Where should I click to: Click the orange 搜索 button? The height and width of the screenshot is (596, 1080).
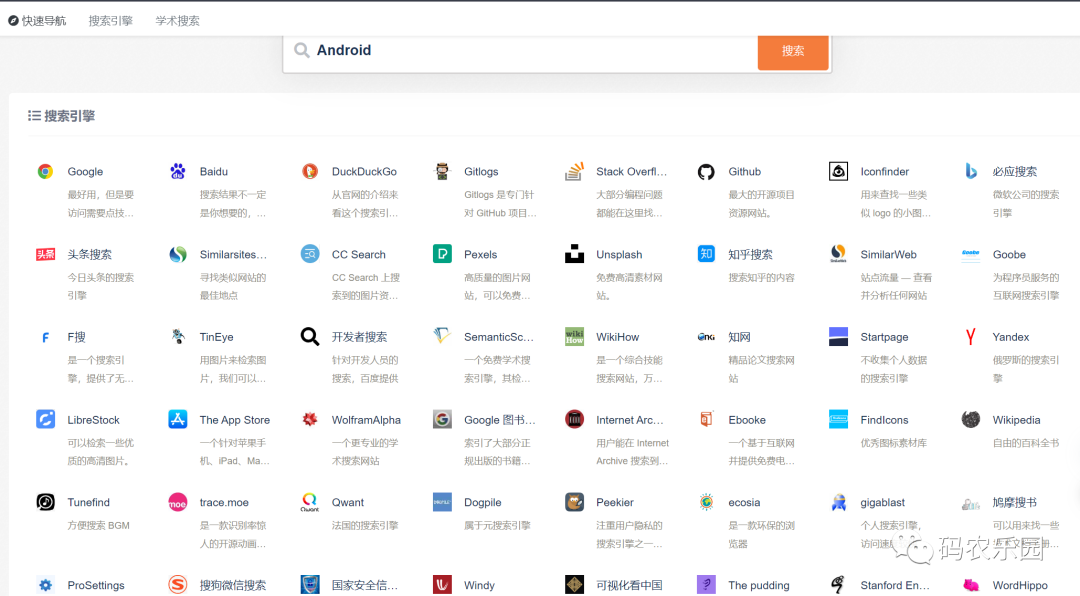[793, 51]
